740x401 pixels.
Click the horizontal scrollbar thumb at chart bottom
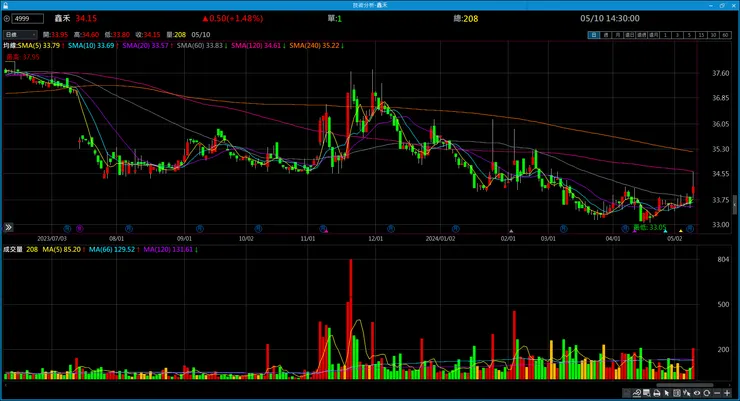(x=685, y=385)
